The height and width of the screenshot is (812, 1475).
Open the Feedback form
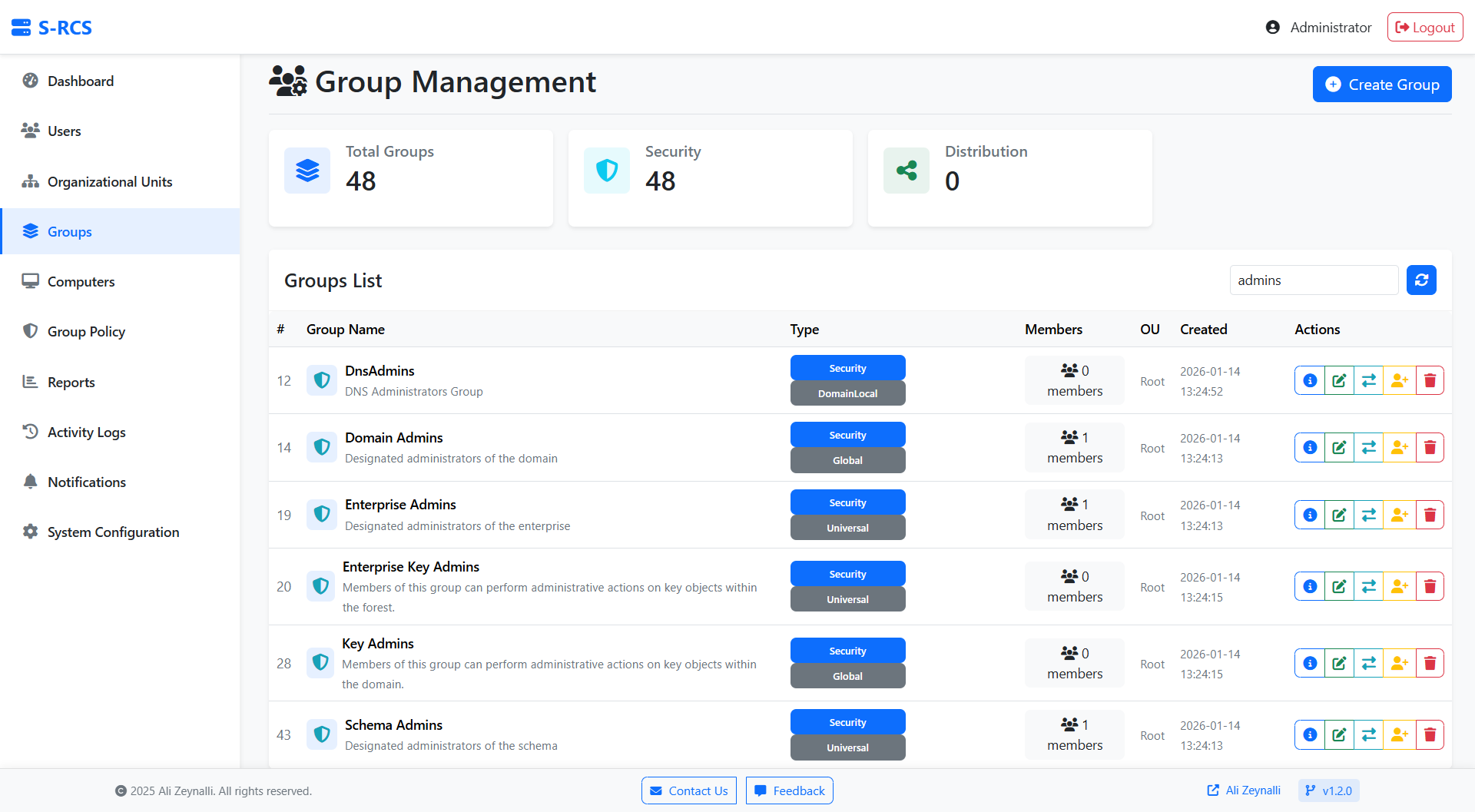[789, 790]
